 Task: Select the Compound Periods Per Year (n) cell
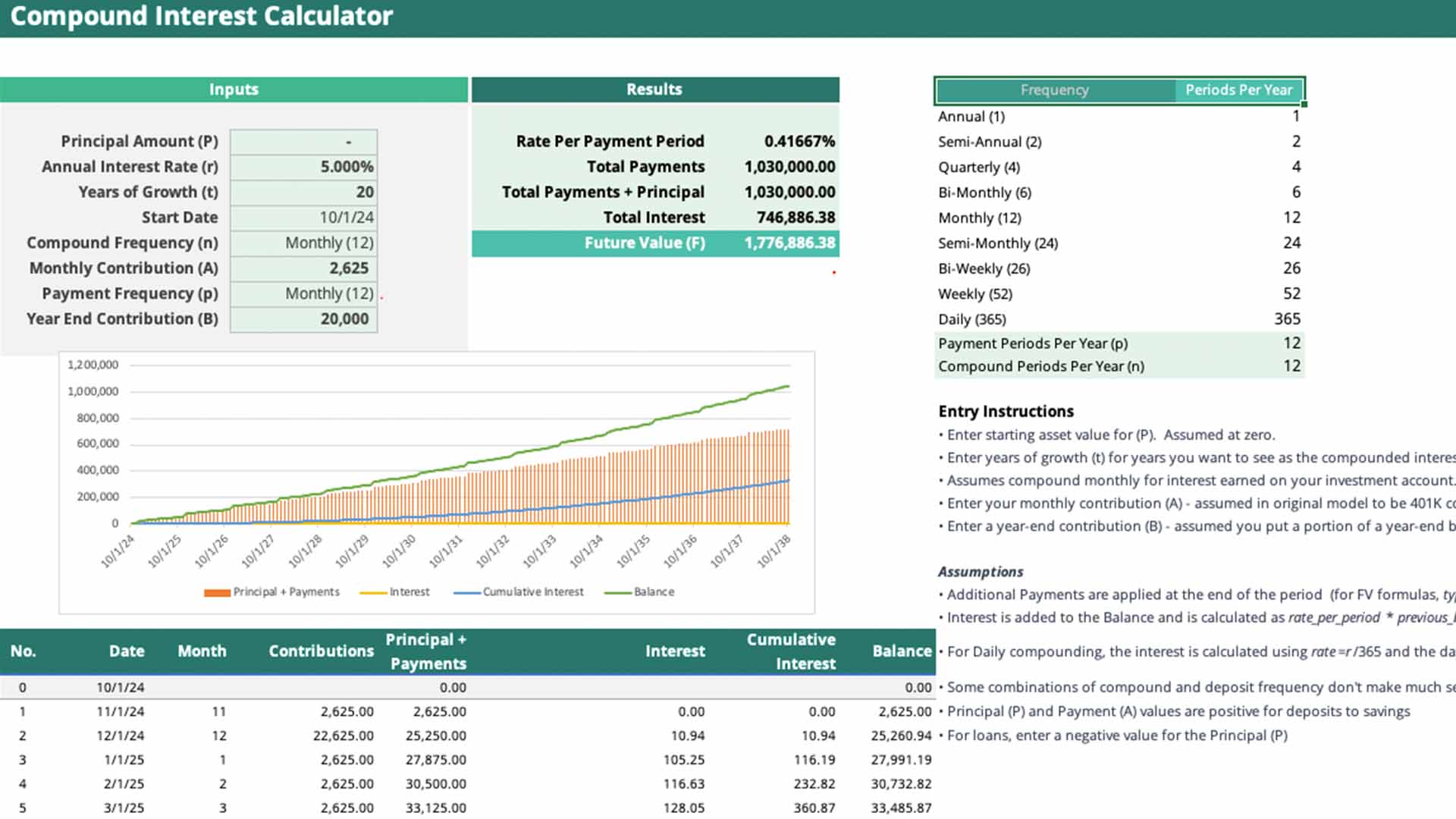pos(1040,366)
